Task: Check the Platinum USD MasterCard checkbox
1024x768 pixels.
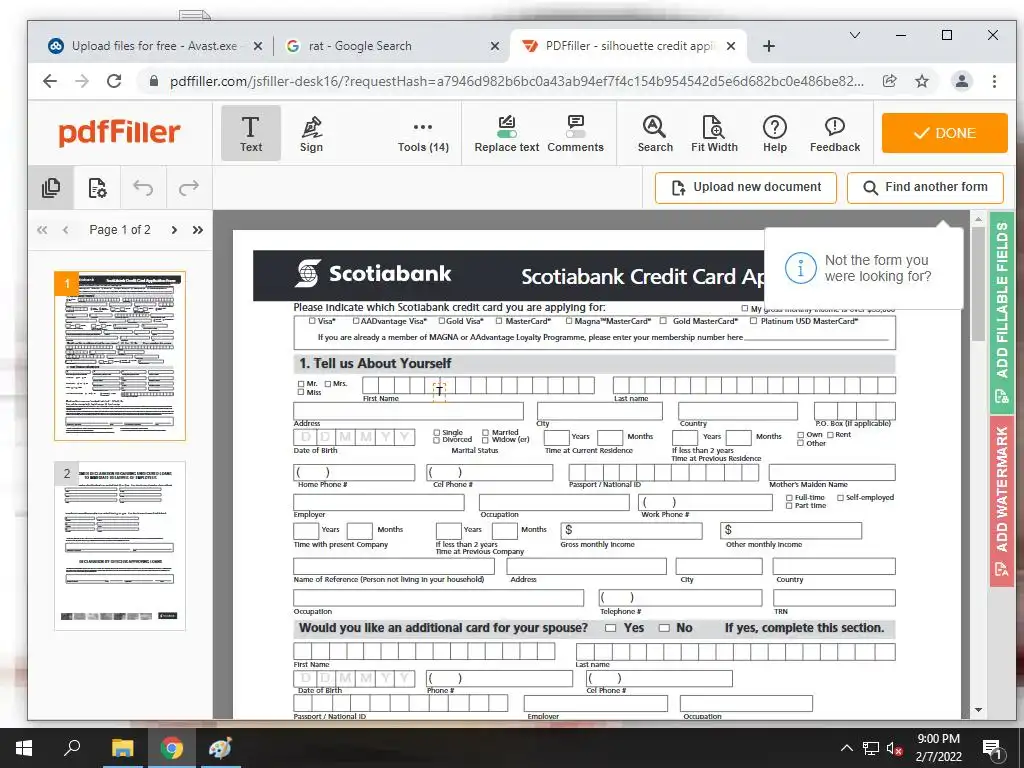Action: (754, 321)
